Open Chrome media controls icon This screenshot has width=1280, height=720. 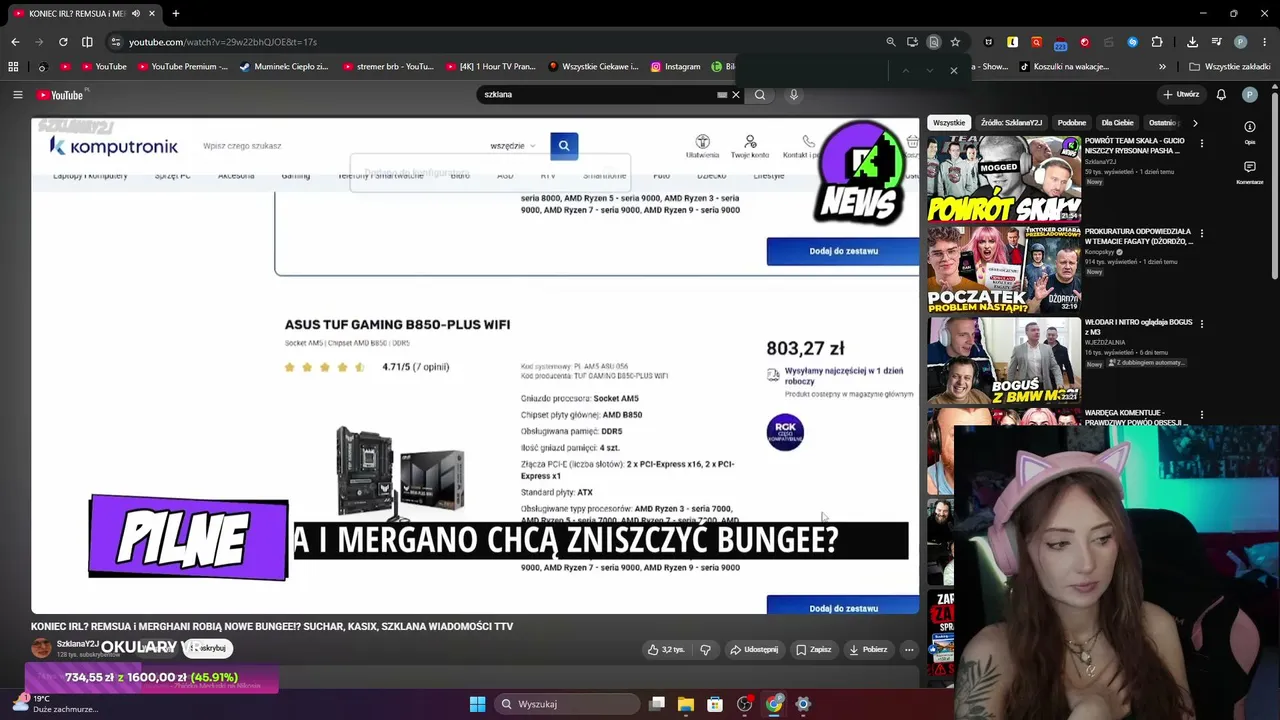(x=1217, y=42)
